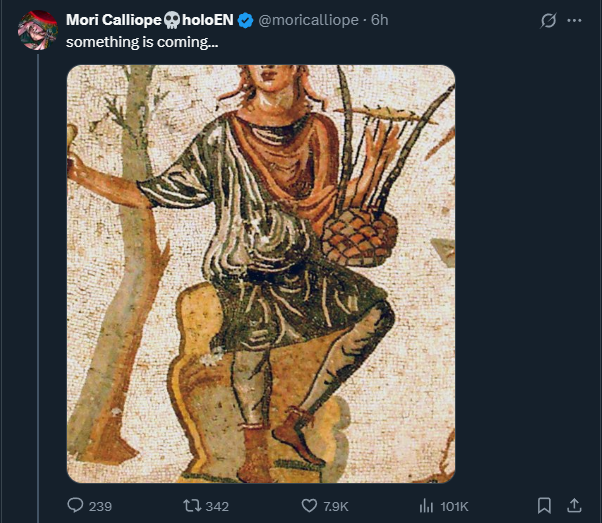Open the @moricalliope handle link
This screenshot has width=602, height=523.
tap(308, 20)
